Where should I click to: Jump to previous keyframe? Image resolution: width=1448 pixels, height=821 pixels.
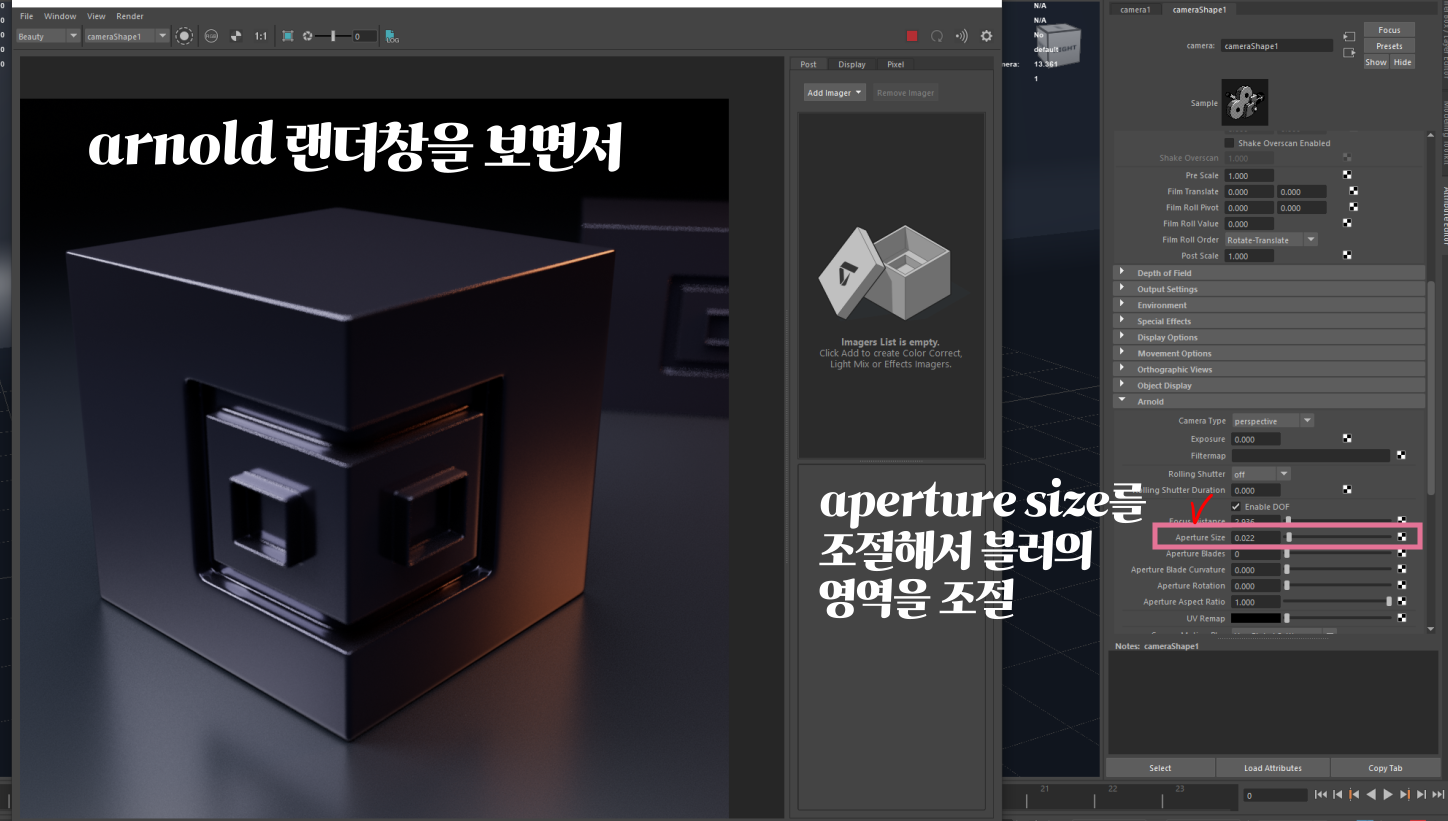[1355, 794]
